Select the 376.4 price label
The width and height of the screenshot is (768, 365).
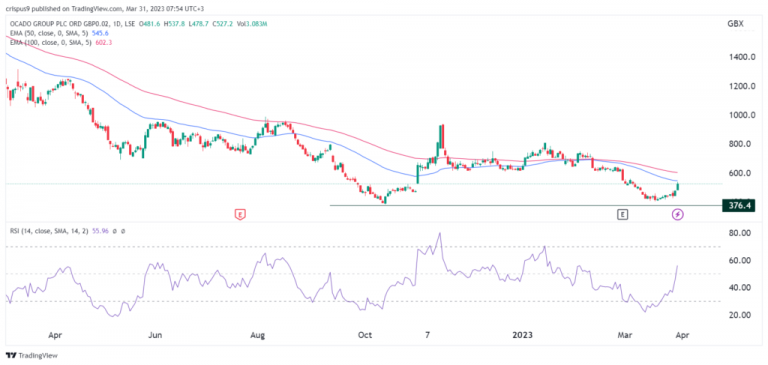coord(739,206)
